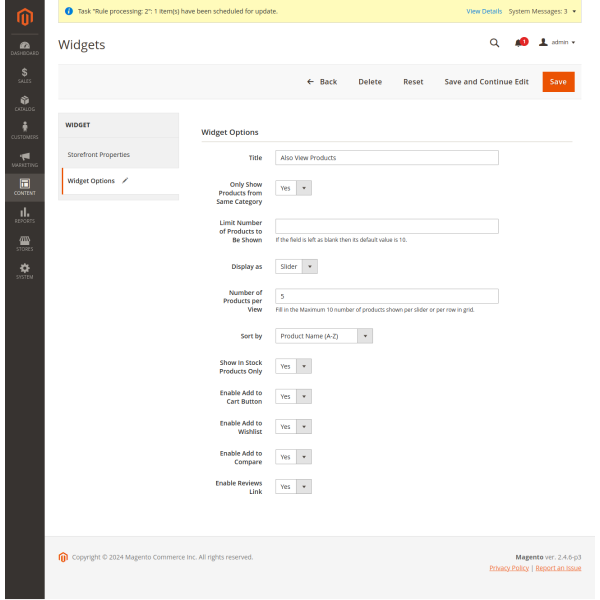Open the Customers sidebar icon
The width and height of the screenshot is (600, 600).
[x=22, y=130]
